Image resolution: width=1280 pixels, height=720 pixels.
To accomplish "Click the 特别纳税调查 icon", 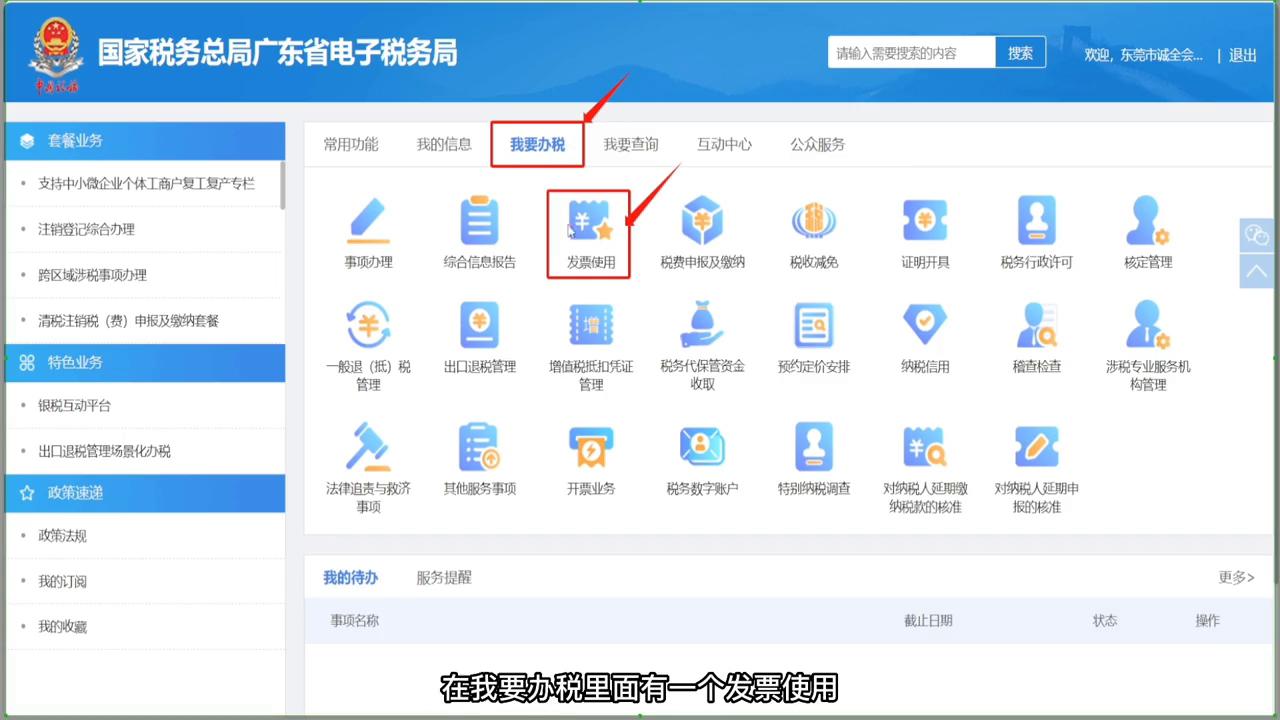I will 813,458.
